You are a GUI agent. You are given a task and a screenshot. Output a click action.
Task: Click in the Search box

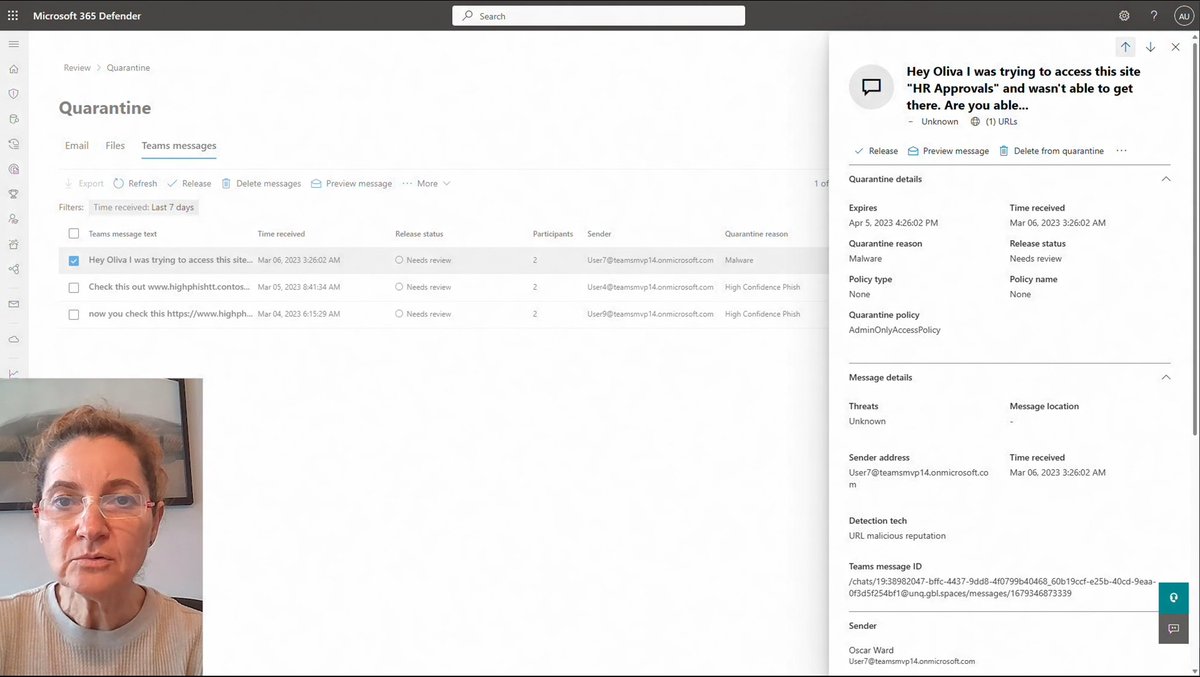[598, 16]
